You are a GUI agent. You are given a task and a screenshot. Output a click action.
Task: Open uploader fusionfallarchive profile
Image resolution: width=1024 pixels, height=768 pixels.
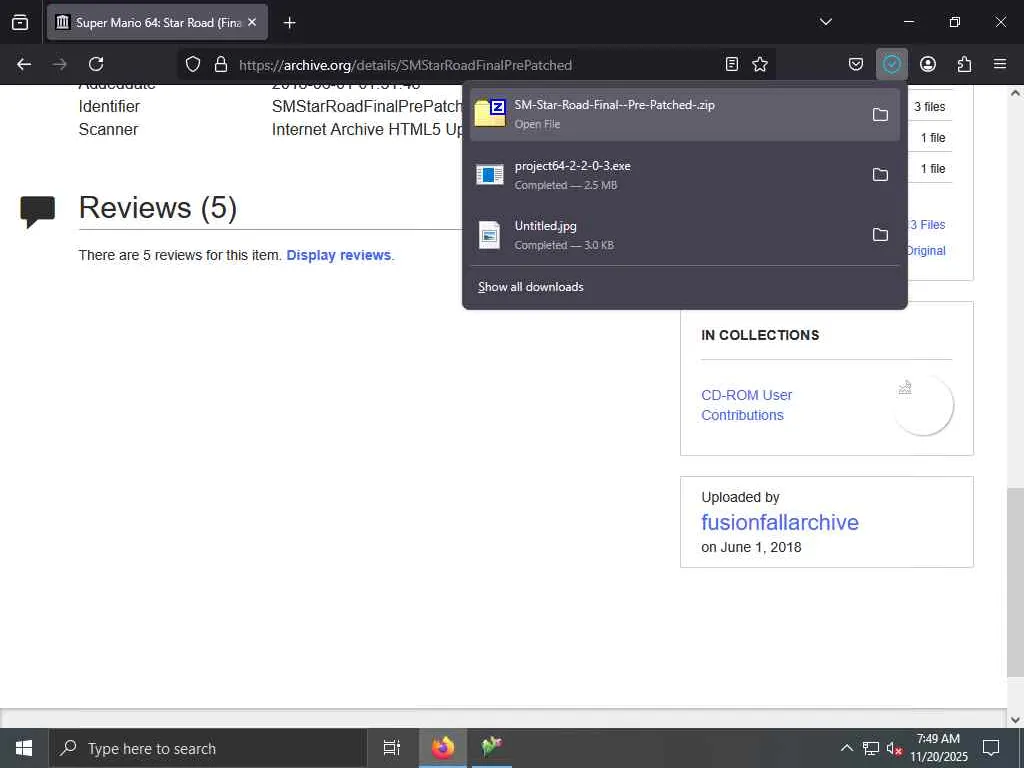pyautogui.click(x=780, y=522)
